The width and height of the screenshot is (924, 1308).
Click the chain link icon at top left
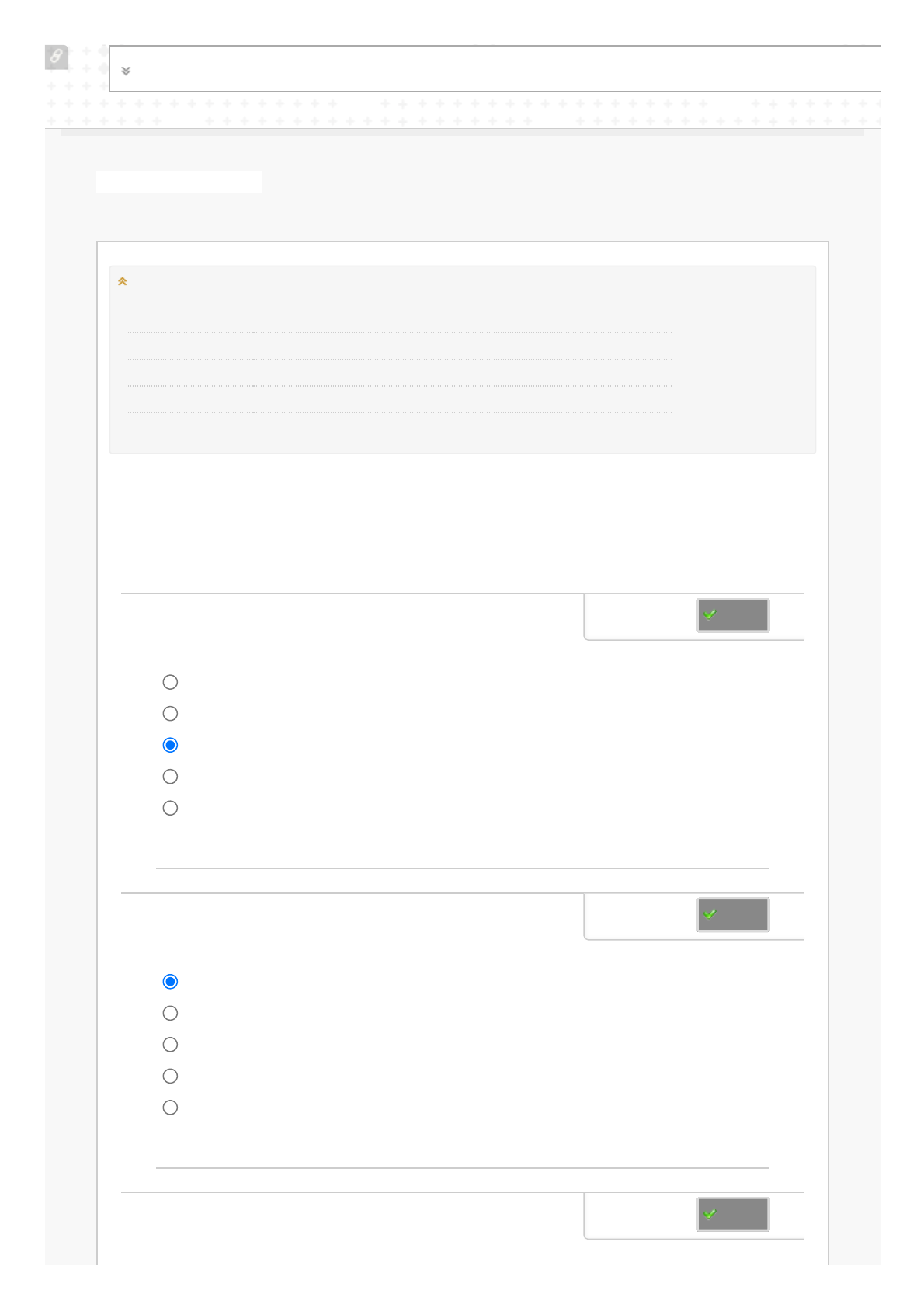57,57
